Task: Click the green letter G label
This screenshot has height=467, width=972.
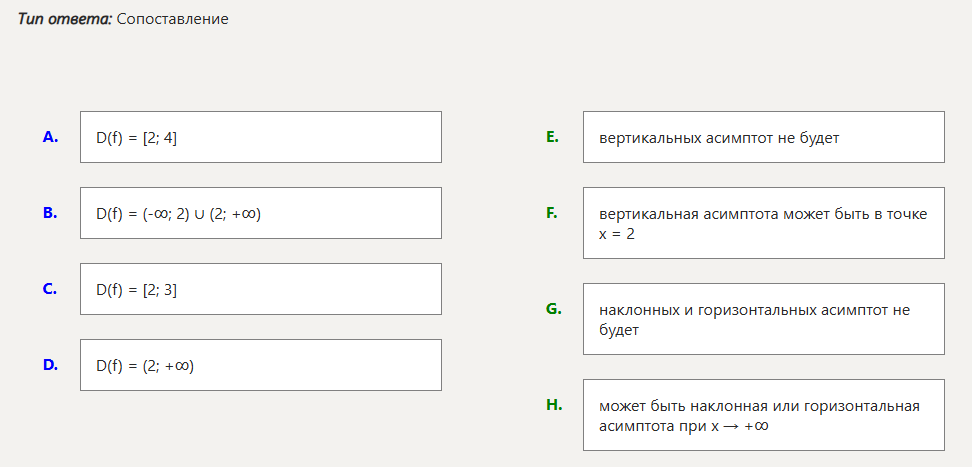Action: click(x=553, y=309)
